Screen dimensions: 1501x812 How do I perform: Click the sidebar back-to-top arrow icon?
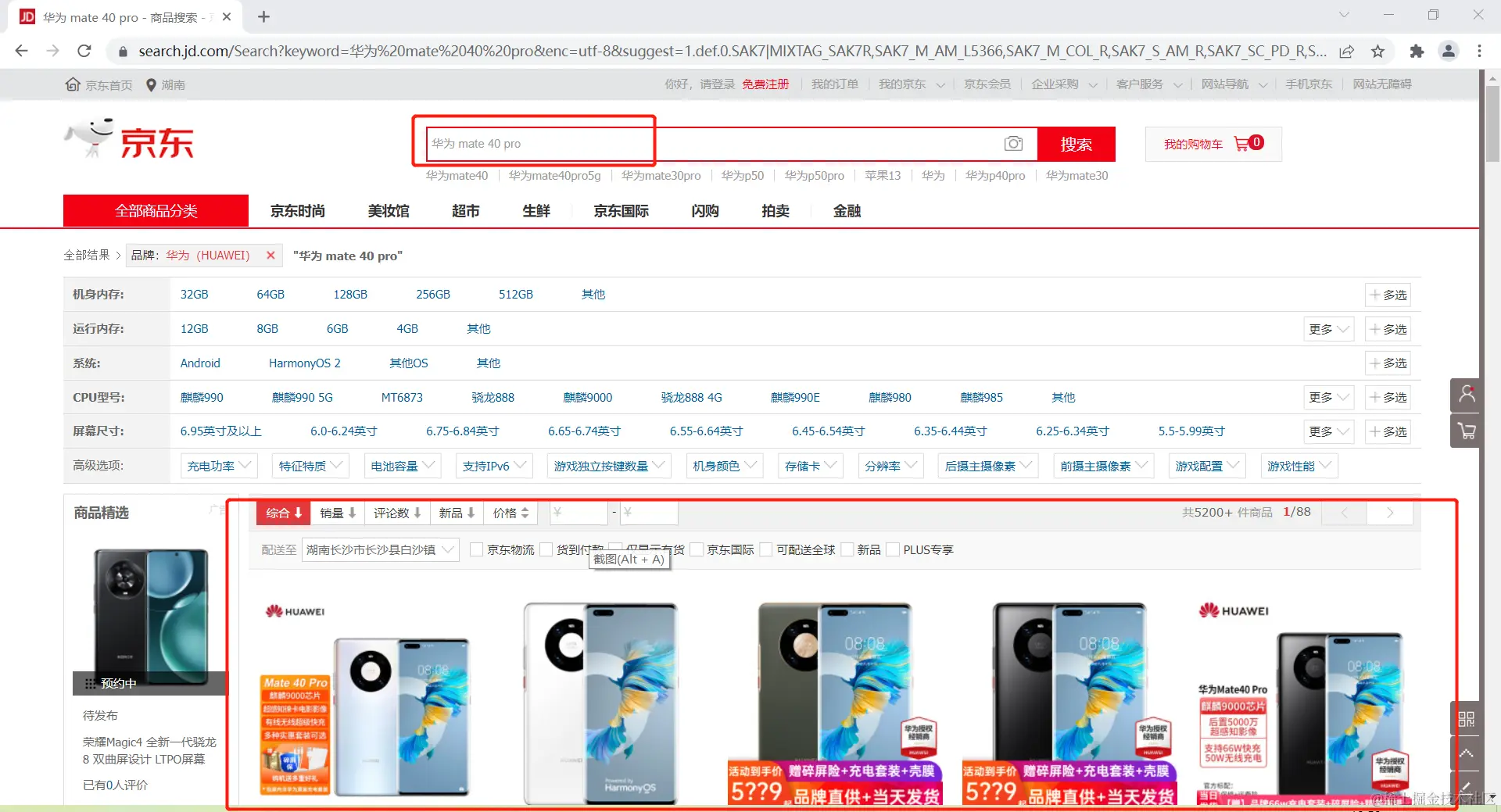pyautogui.click(x=1466, y=753)
